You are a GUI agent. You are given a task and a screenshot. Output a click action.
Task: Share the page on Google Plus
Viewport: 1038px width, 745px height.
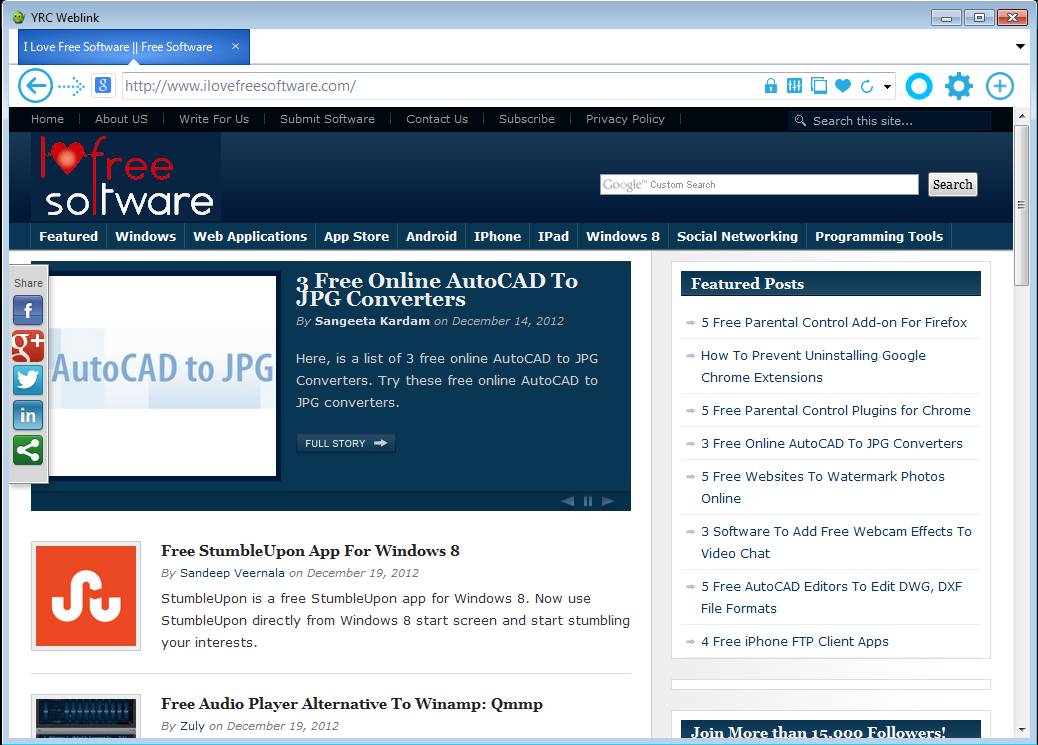tap(28, 345)
